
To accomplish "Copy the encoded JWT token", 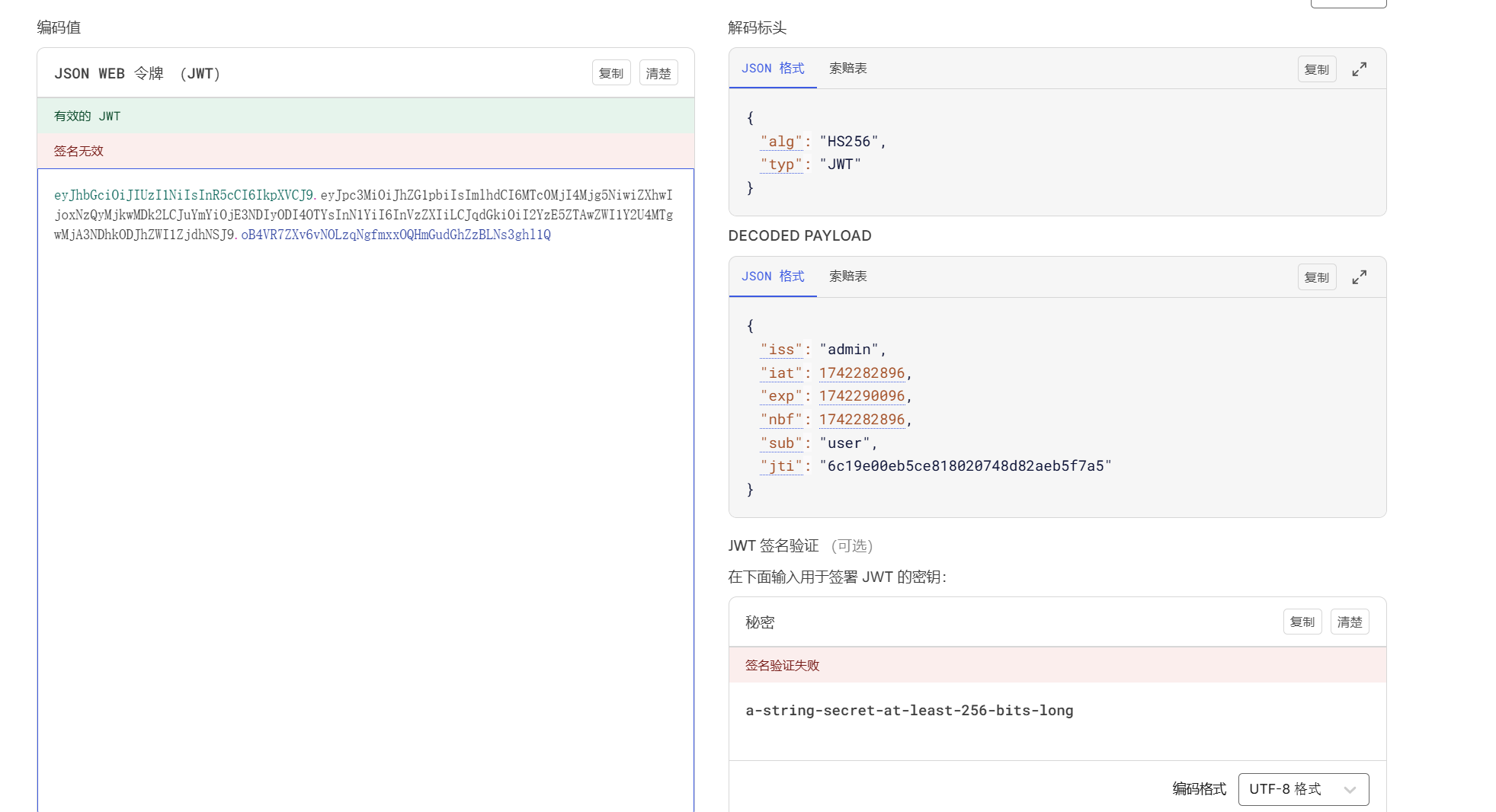I will click(611, 73).
